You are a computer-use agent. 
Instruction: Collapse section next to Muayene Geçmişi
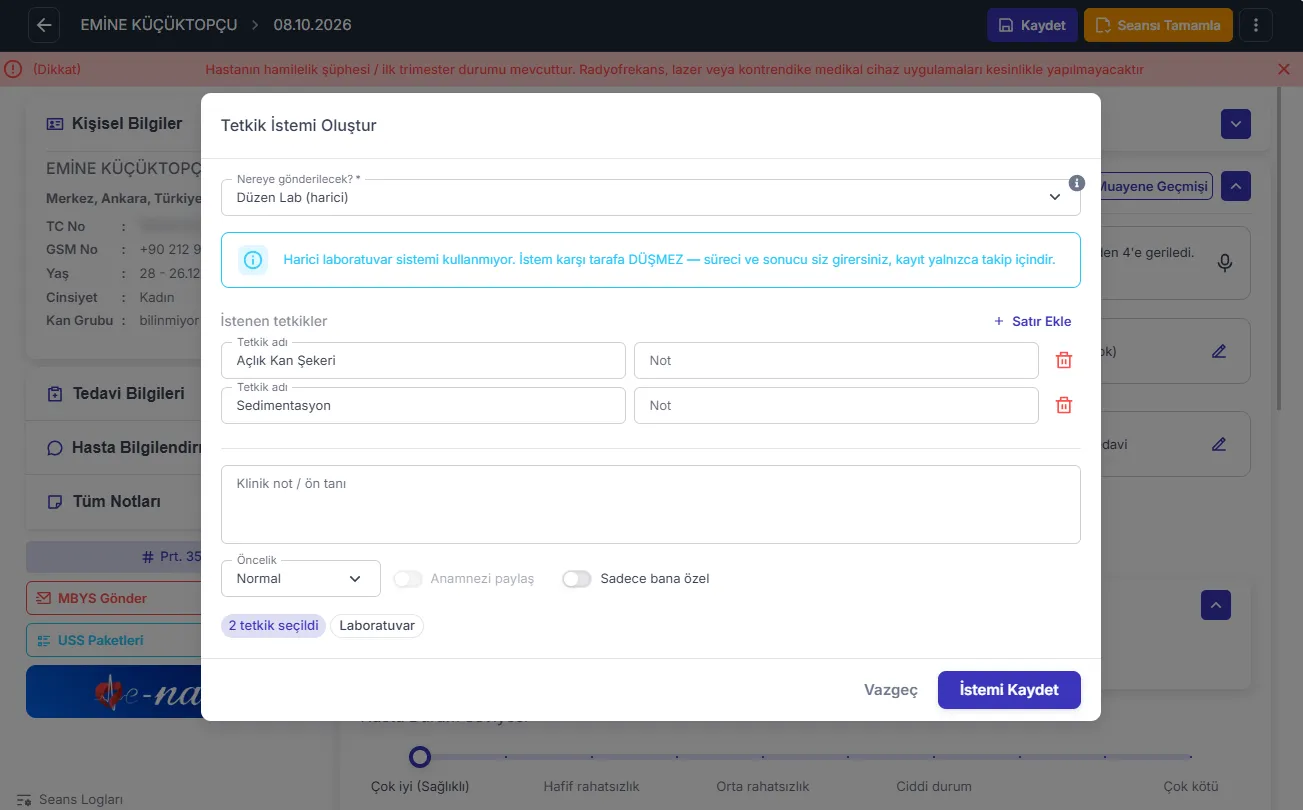[x=1236, y=186]
